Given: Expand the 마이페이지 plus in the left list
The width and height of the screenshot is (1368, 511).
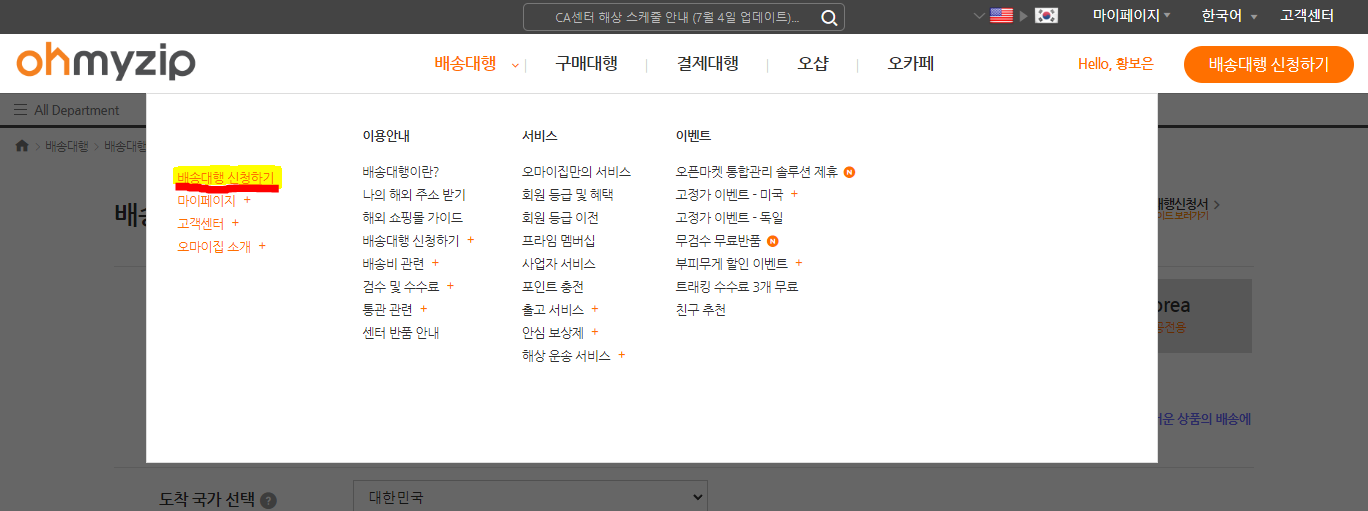Looking at the screenshot, I should (247, 200).
